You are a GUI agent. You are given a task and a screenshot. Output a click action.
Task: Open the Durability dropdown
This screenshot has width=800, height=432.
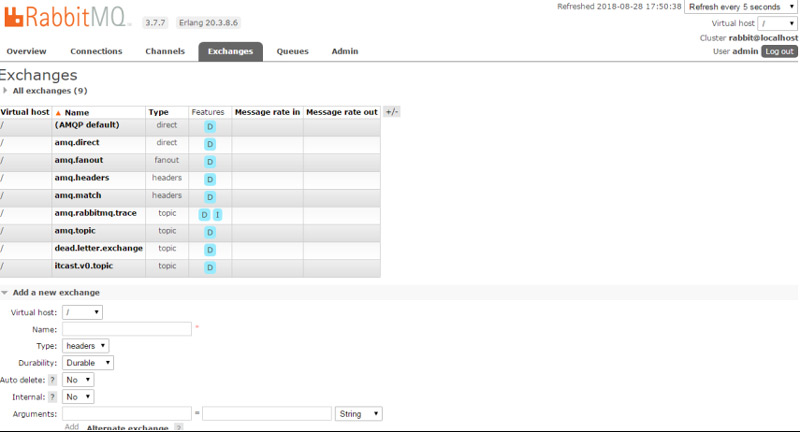point(88,363)
